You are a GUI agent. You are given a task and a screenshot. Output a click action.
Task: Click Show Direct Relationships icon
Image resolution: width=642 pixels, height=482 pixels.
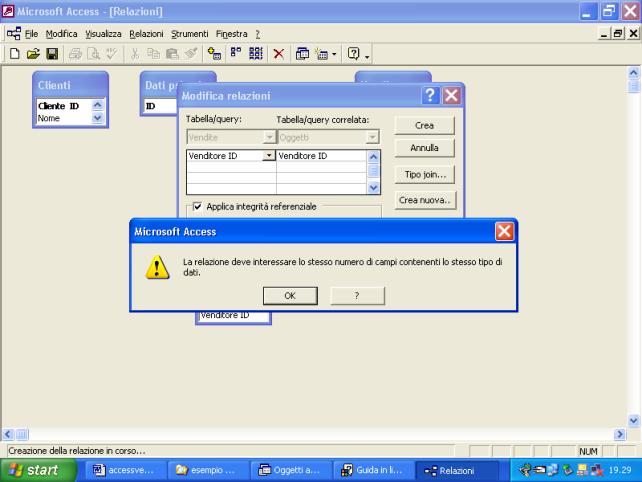pyautogui.click(x=236, y=54)
